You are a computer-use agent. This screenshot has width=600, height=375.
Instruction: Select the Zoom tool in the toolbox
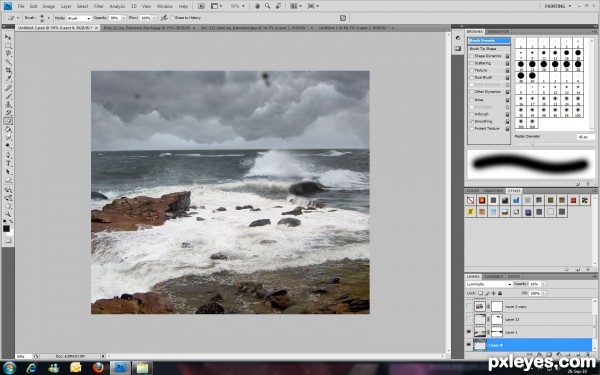click(x=8, y=214)
